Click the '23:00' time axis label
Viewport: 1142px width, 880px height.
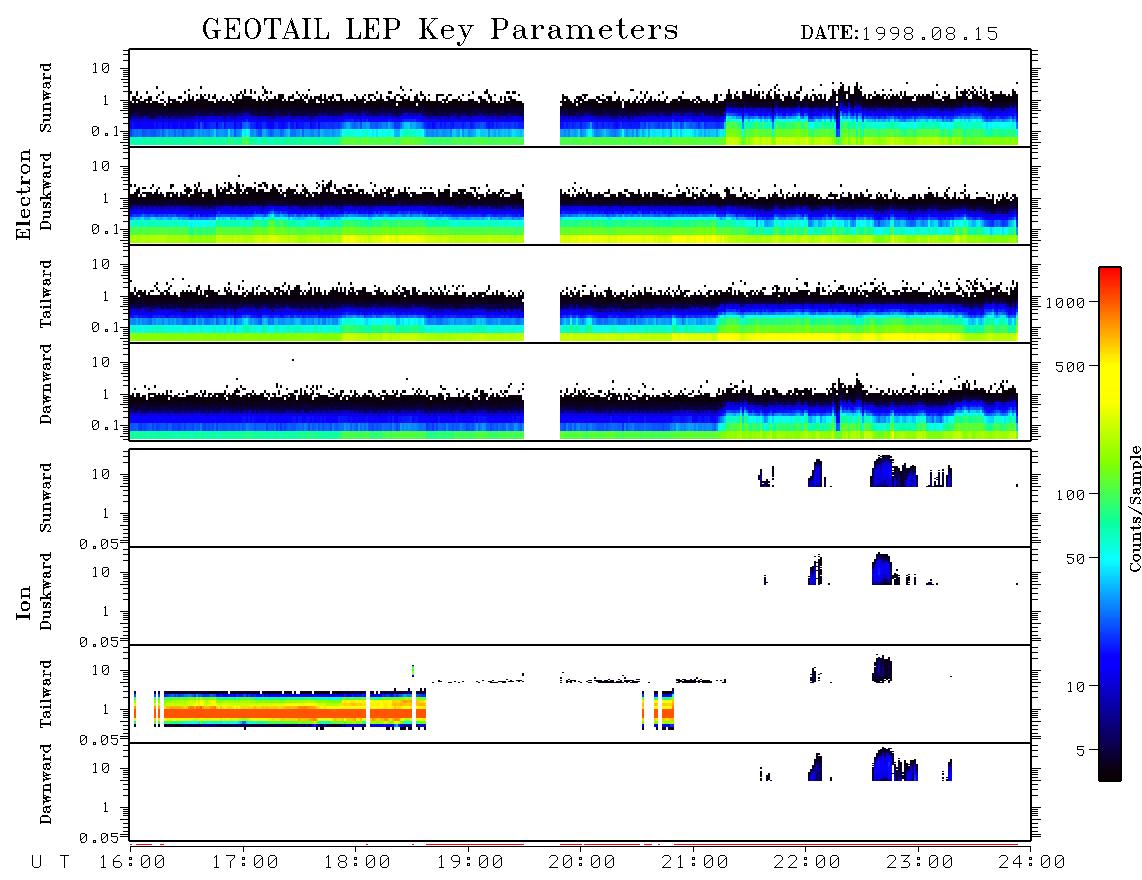coord(920,862)
